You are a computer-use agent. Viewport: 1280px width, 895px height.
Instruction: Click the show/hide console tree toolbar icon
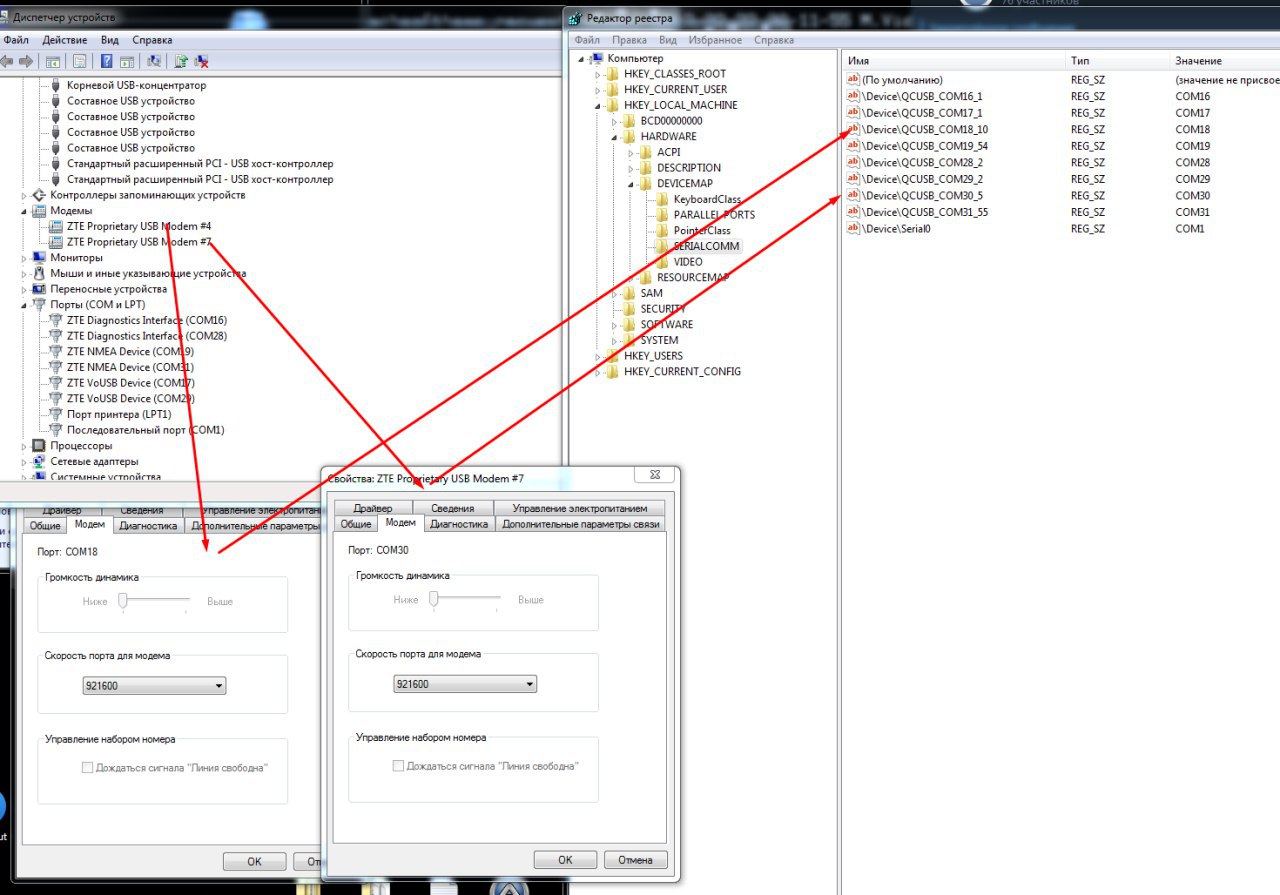53,61
